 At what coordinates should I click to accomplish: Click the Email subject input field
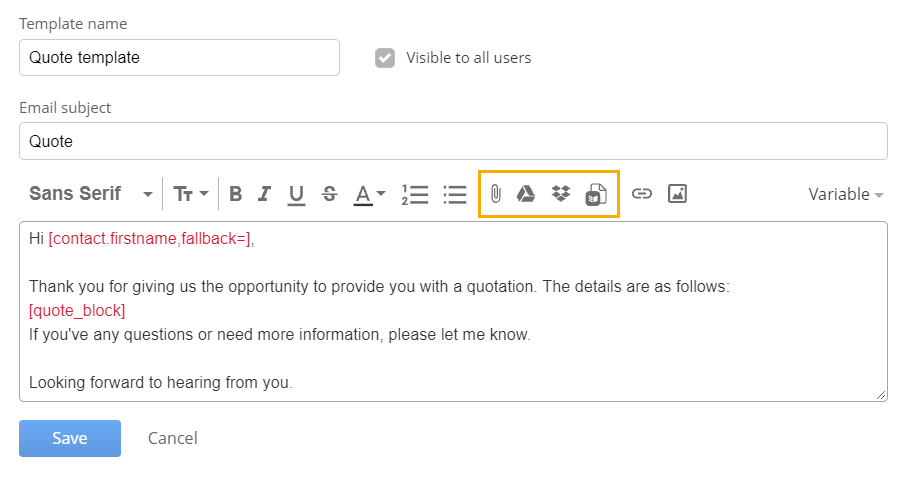(453, 141)
